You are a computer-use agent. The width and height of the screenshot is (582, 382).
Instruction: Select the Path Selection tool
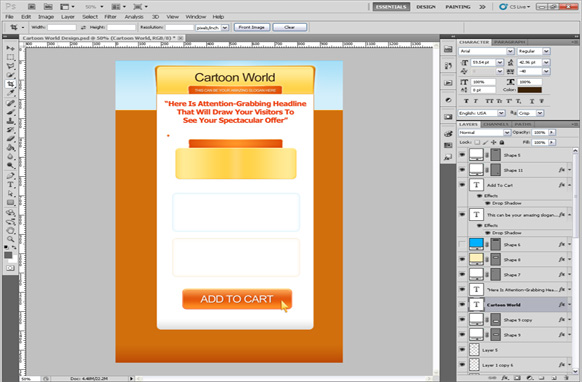coord(10,194)
